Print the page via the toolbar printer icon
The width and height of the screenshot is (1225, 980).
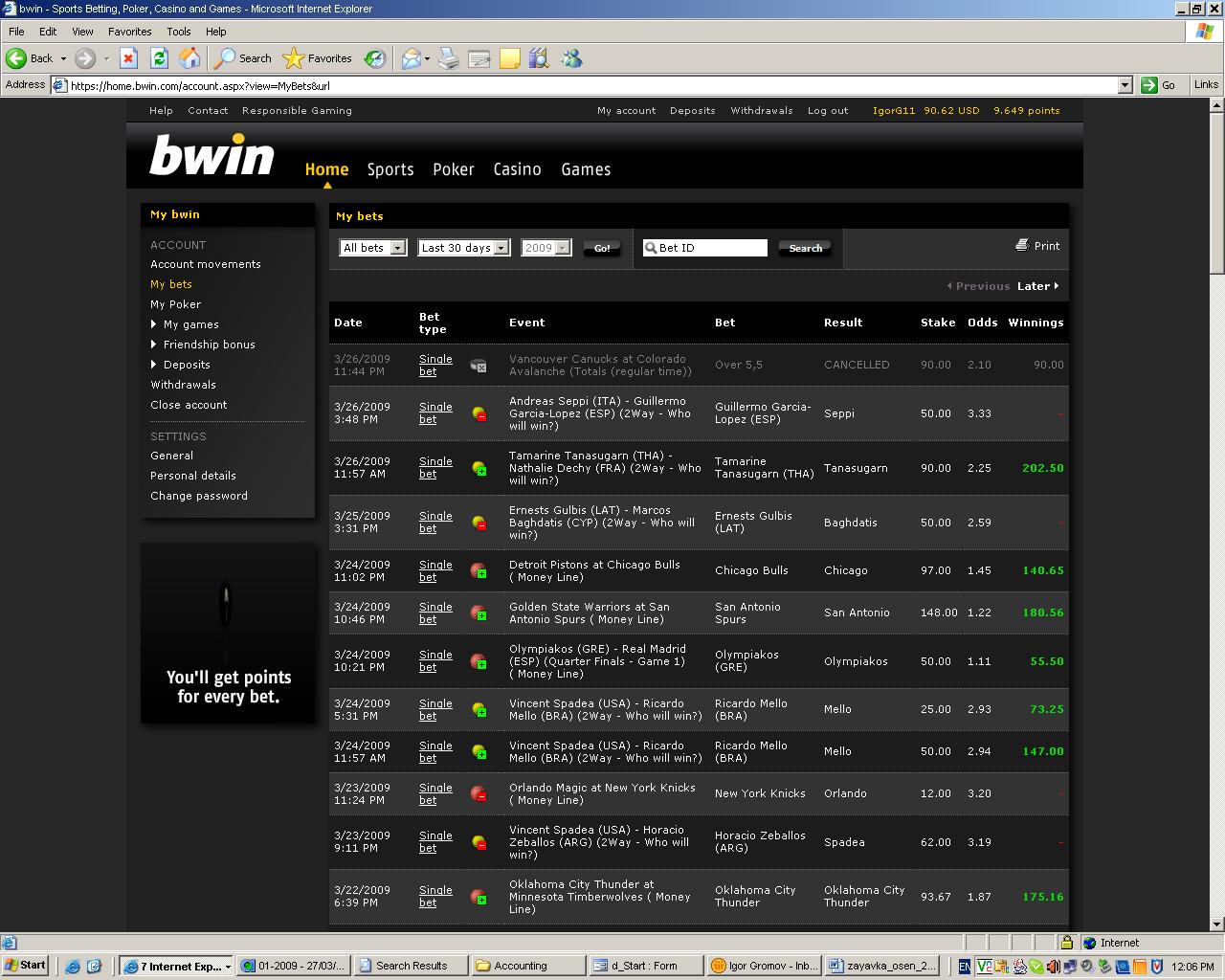pyautogui.click(x=449, y=58)
